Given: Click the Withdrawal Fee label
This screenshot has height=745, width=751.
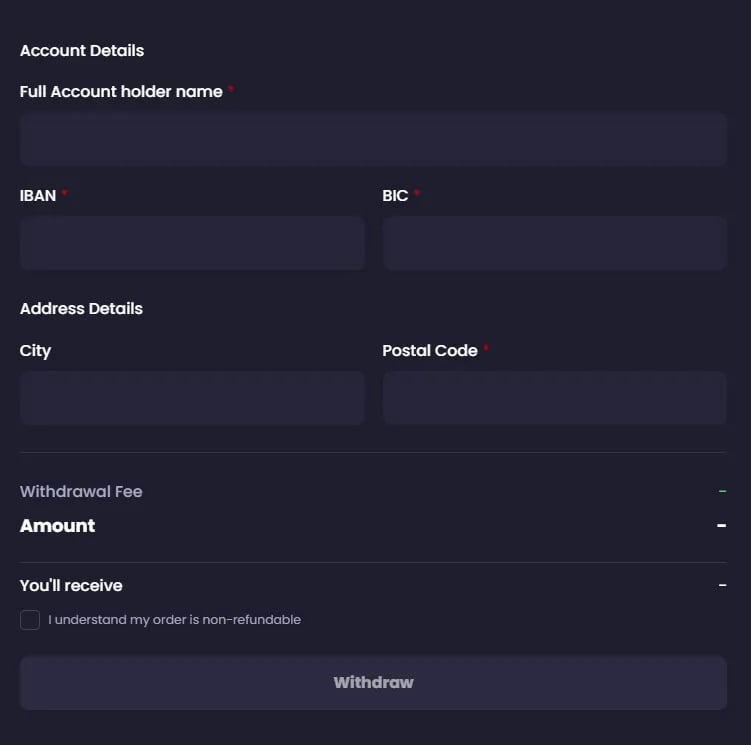Looking at the screenshot, I should point(81,492).
